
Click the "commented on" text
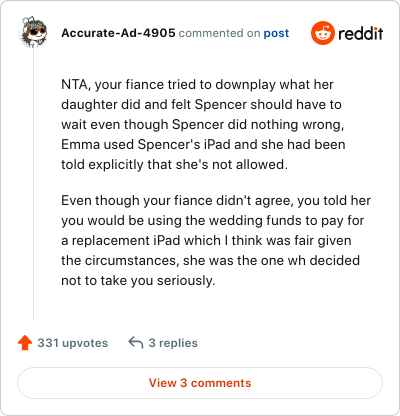pyautogui.click(x=219, y=33)
